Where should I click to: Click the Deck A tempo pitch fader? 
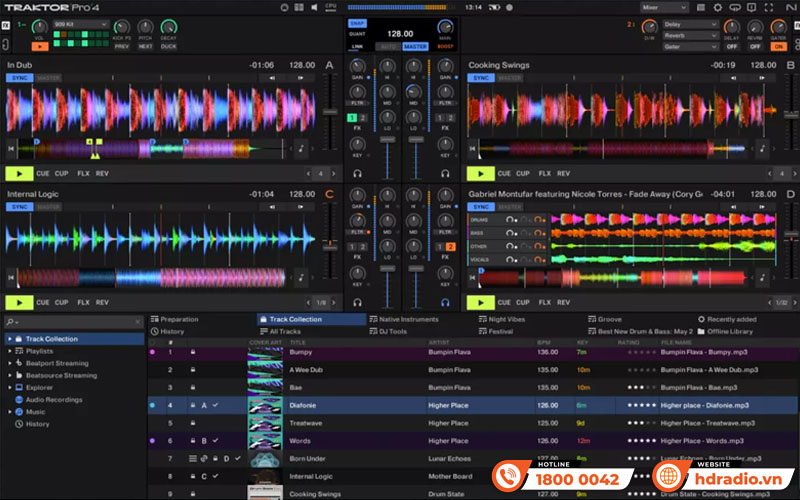point(330,112)
